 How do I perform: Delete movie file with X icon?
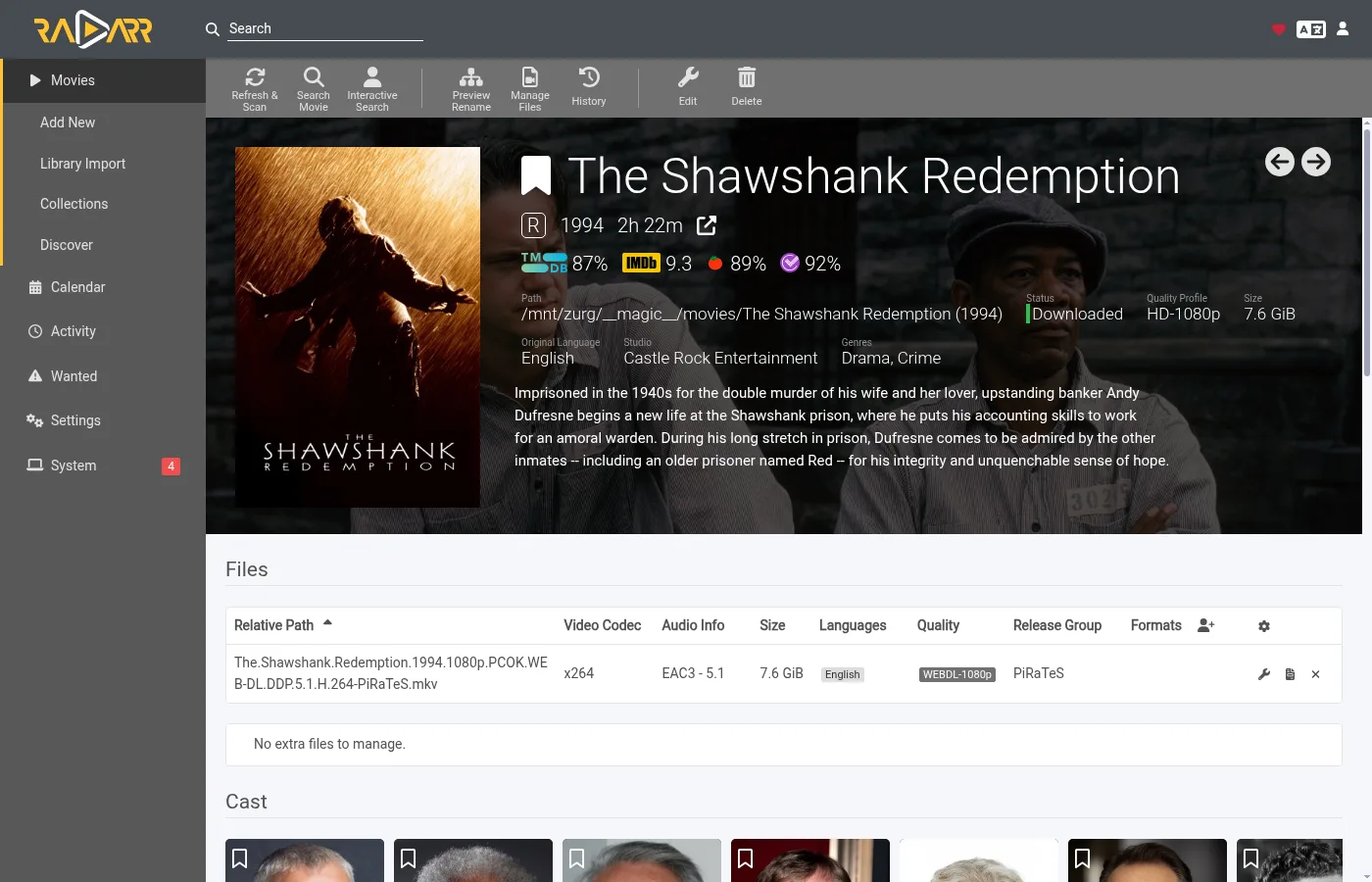click(x=1315, y=674)
